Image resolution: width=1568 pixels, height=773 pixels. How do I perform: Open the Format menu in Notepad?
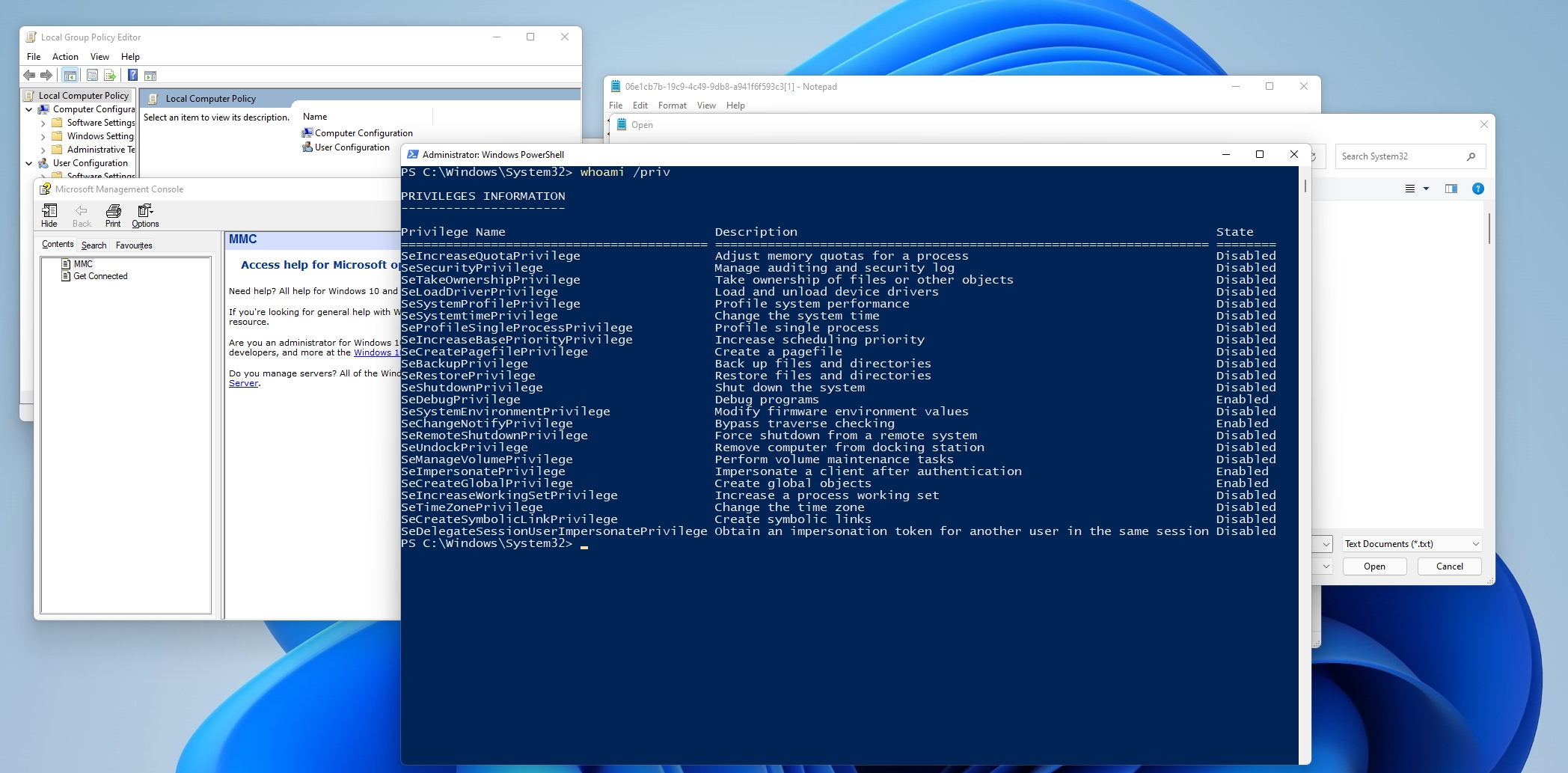(672, 106)
